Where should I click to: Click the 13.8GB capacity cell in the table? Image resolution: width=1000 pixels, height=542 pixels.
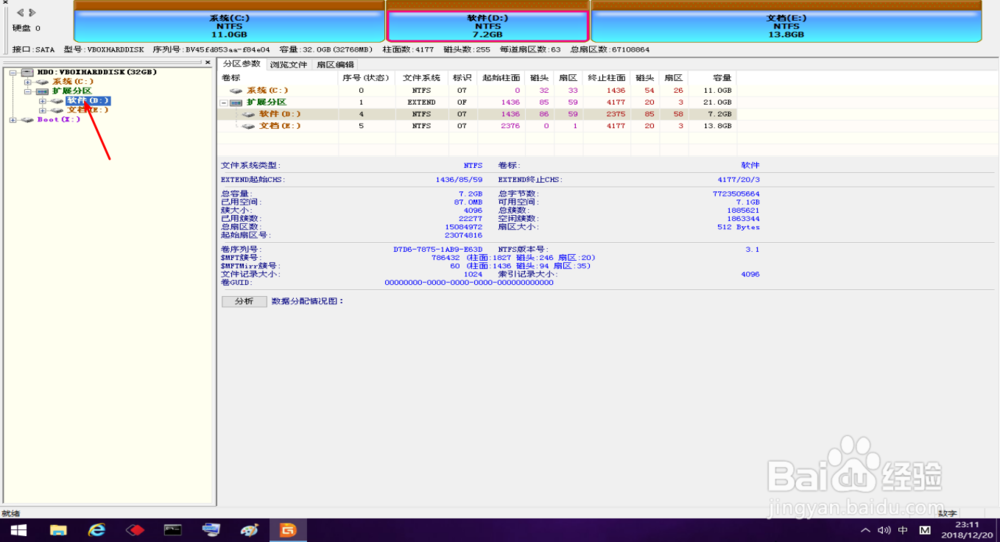[x=717, y=126]
